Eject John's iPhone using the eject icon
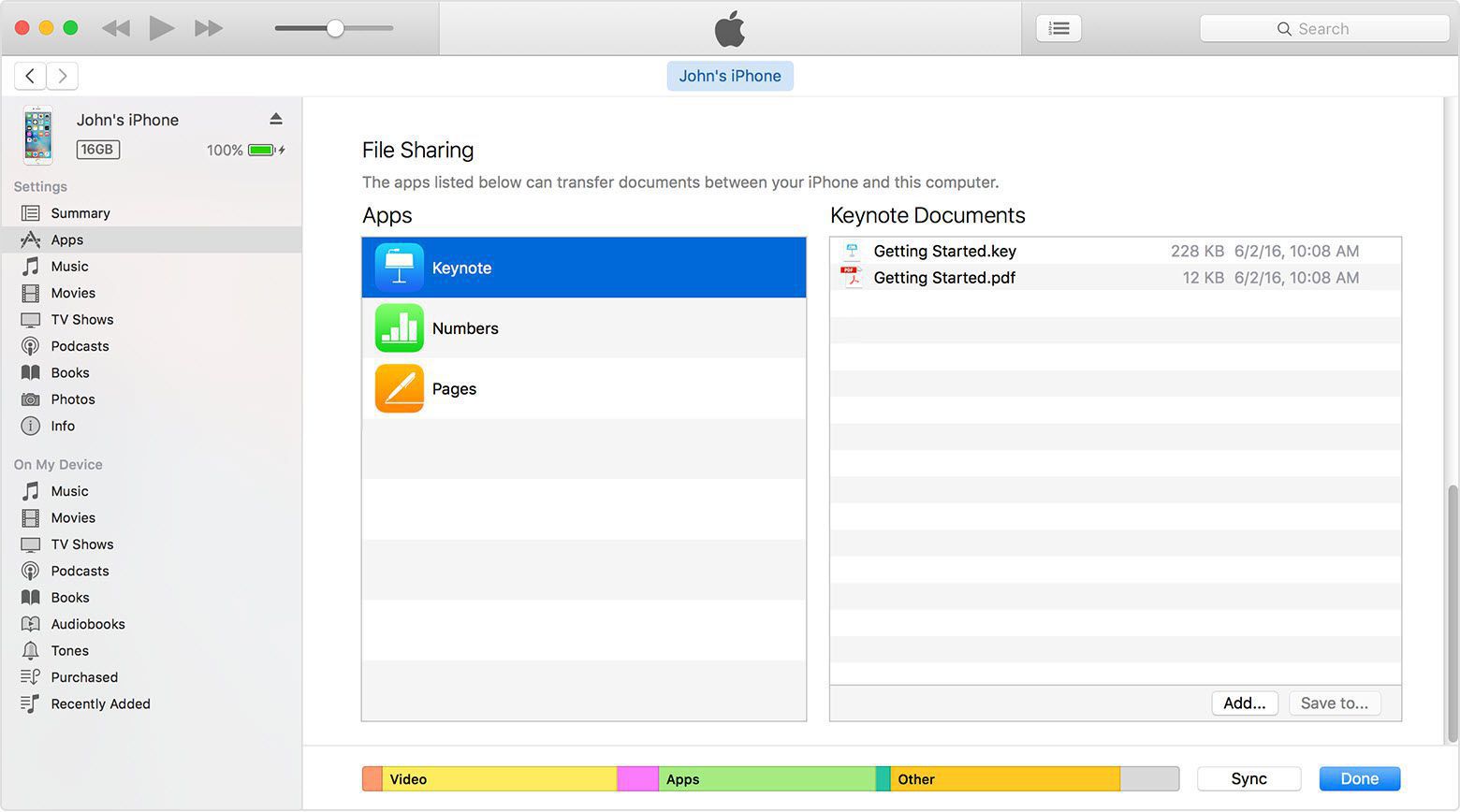This screenshot has height=812, width=1460. pyautogui.click(x=276, y=119)
